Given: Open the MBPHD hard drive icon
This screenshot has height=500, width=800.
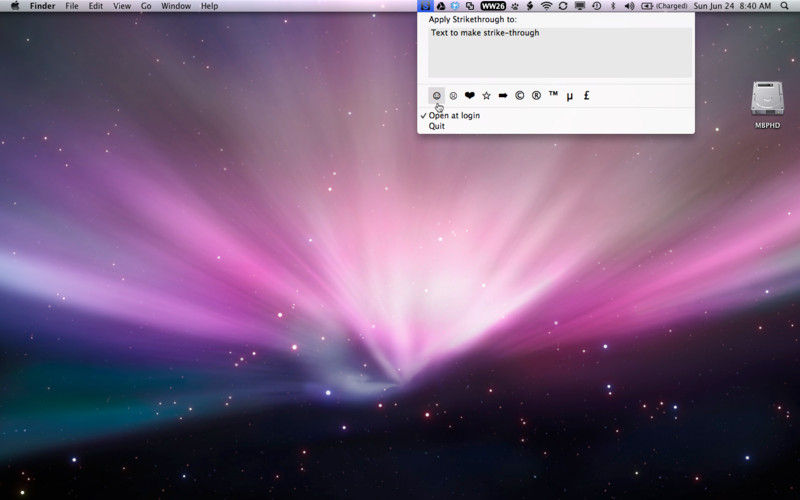Looking at the screenshot, I should (x=767, y=105).
